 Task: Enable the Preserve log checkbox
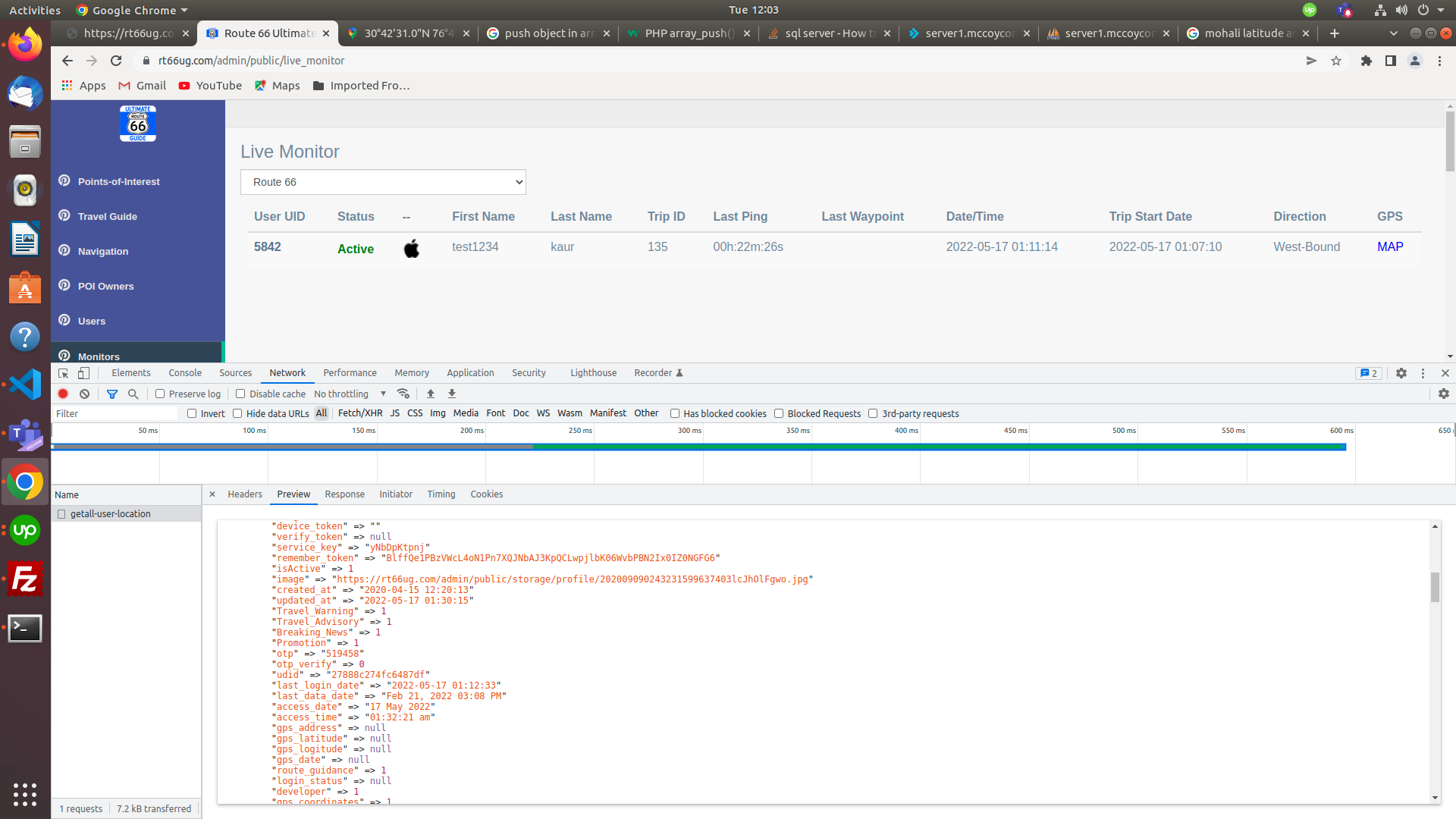pyautogui.click(x=160, y=394)
